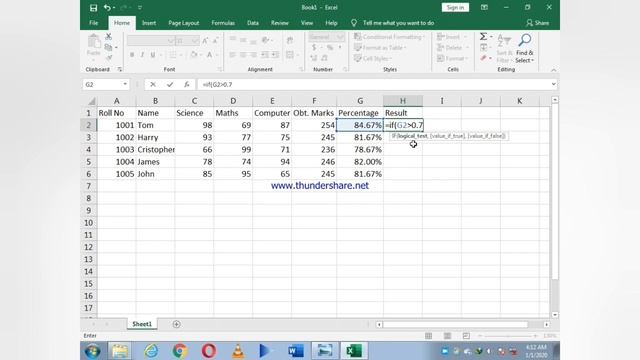Open Find & Select dropdown arrow
This screenshot has height=360, width=640.
point(533,60)
